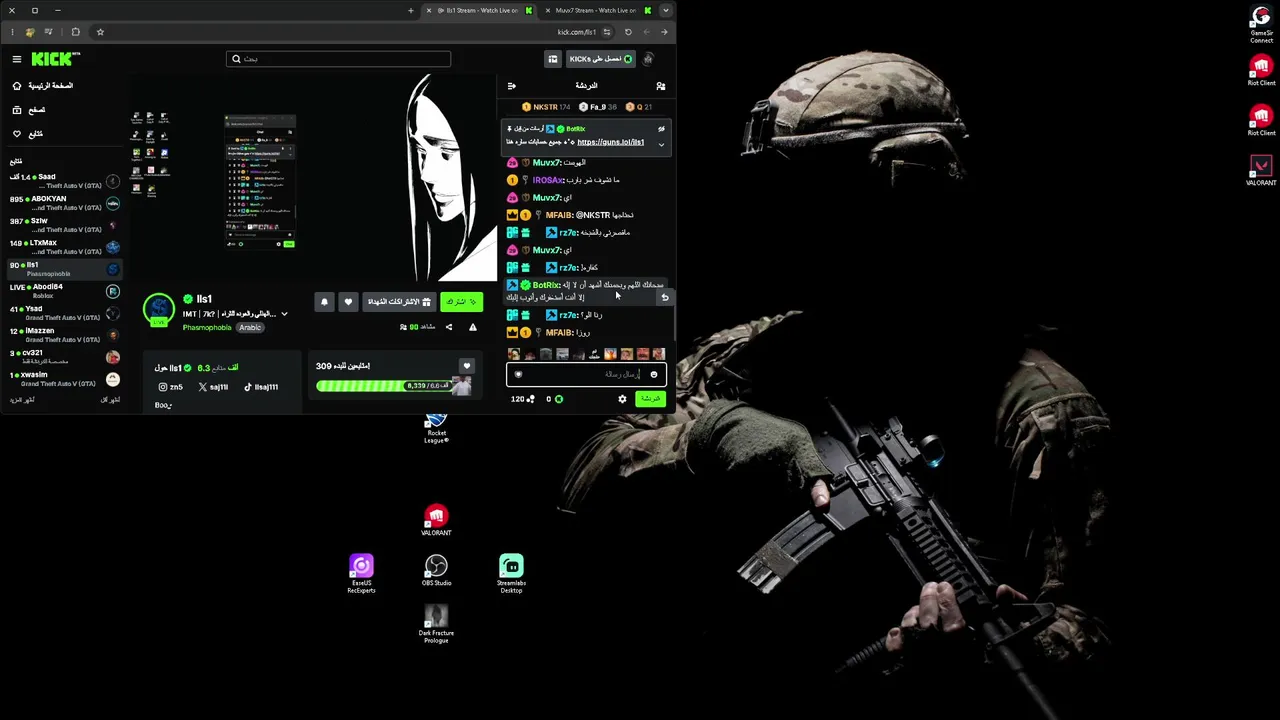Open the LTxMax channel in followed list
The height and width of the screenshot is (720, 1280).
[65, 247]
